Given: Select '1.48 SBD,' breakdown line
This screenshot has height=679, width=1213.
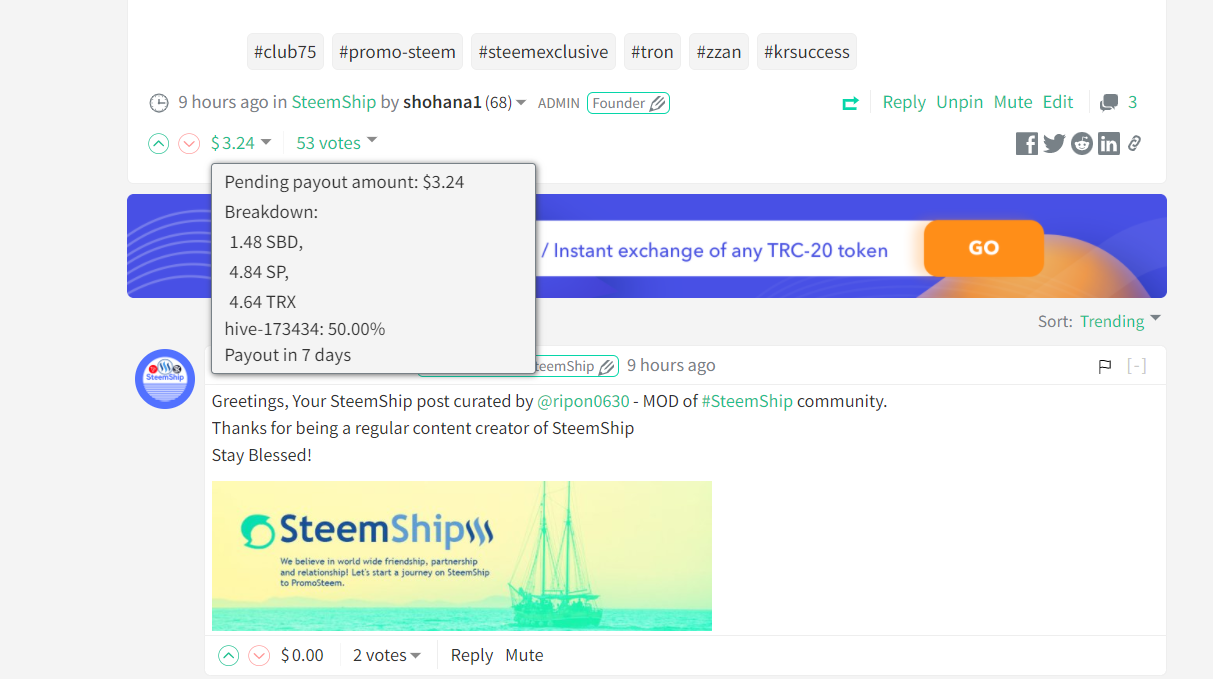Looking at the screenshot, I should point(266,242).
